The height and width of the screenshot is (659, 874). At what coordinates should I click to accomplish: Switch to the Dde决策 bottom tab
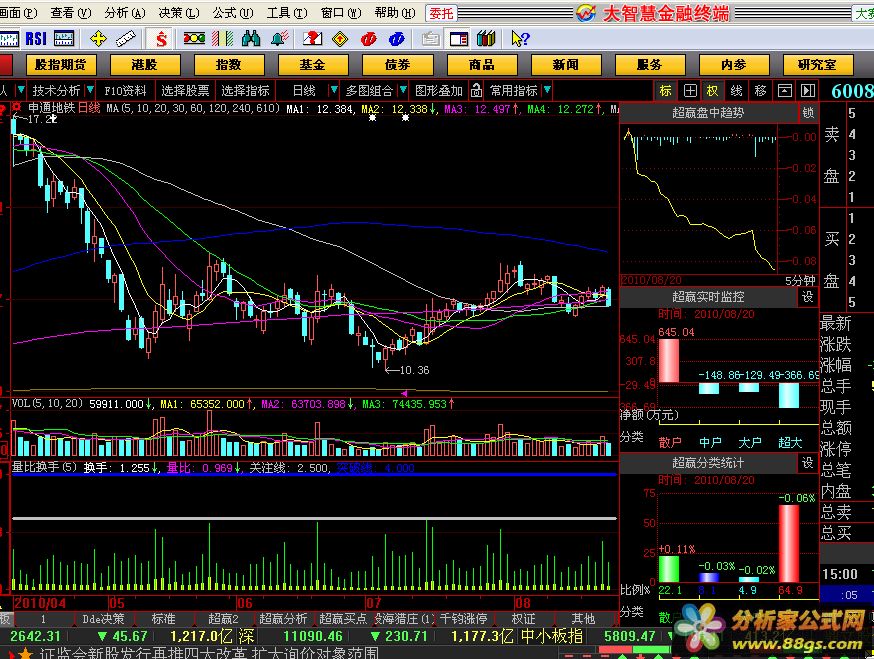click(x=103, y=619)
